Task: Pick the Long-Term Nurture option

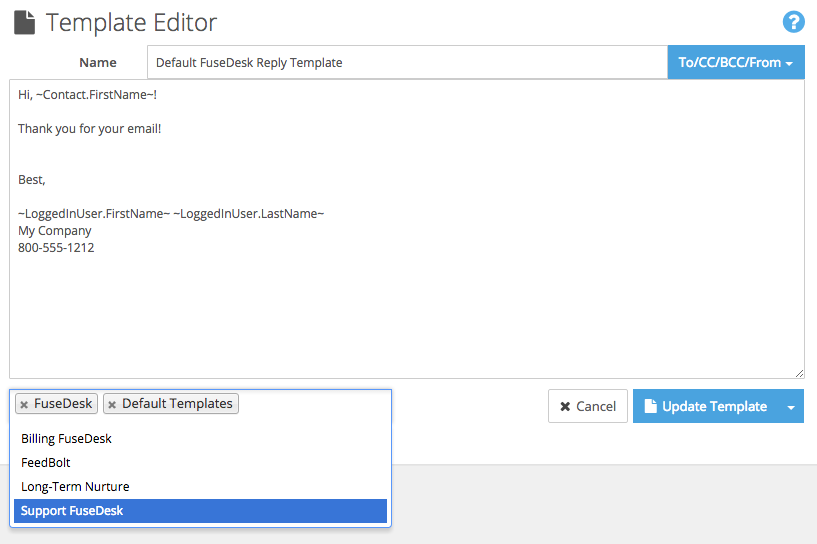Action: point(75,487)
